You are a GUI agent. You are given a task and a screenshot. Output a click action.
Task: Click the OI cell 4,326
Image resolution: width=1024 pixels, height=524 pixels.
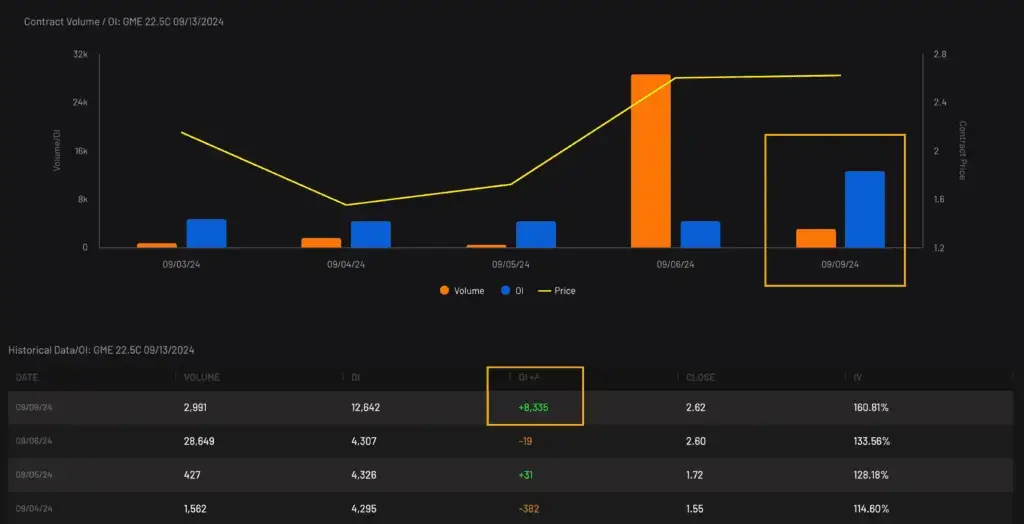pyautogui.click(x=364, y=476)
